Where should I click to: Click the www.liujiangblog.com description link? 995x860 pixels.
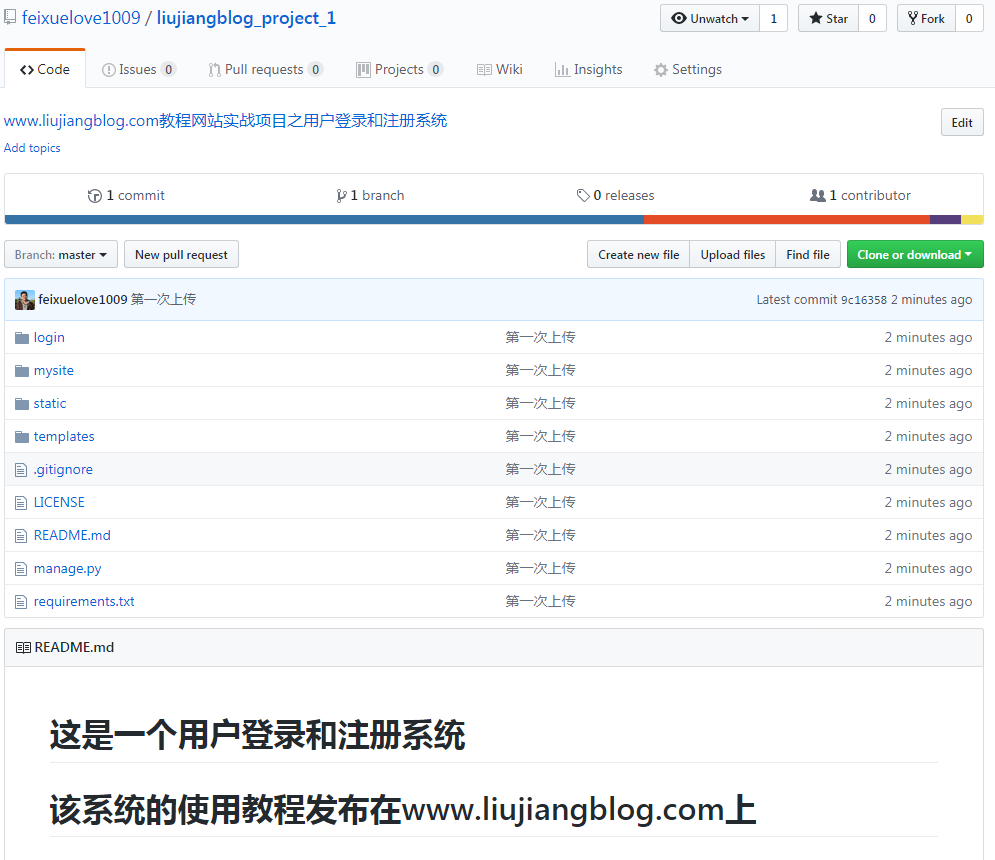[225, 121]
